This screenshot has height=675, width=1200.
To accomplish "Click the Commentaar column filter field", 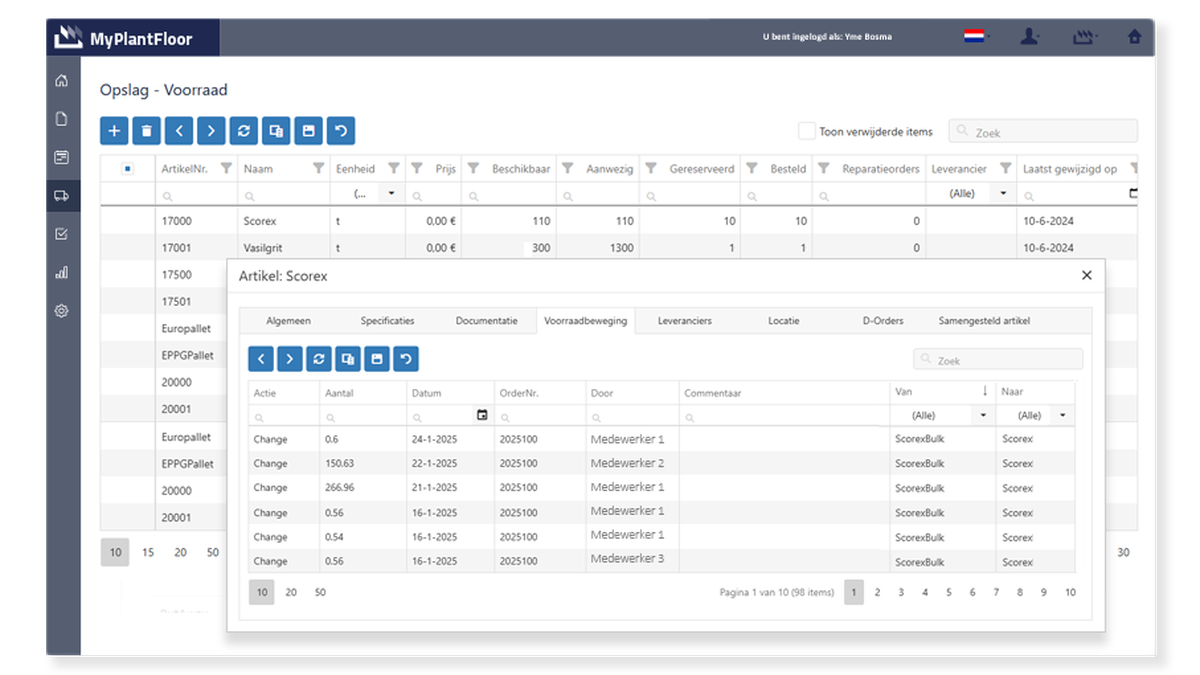I will click(x=784, y=415).
